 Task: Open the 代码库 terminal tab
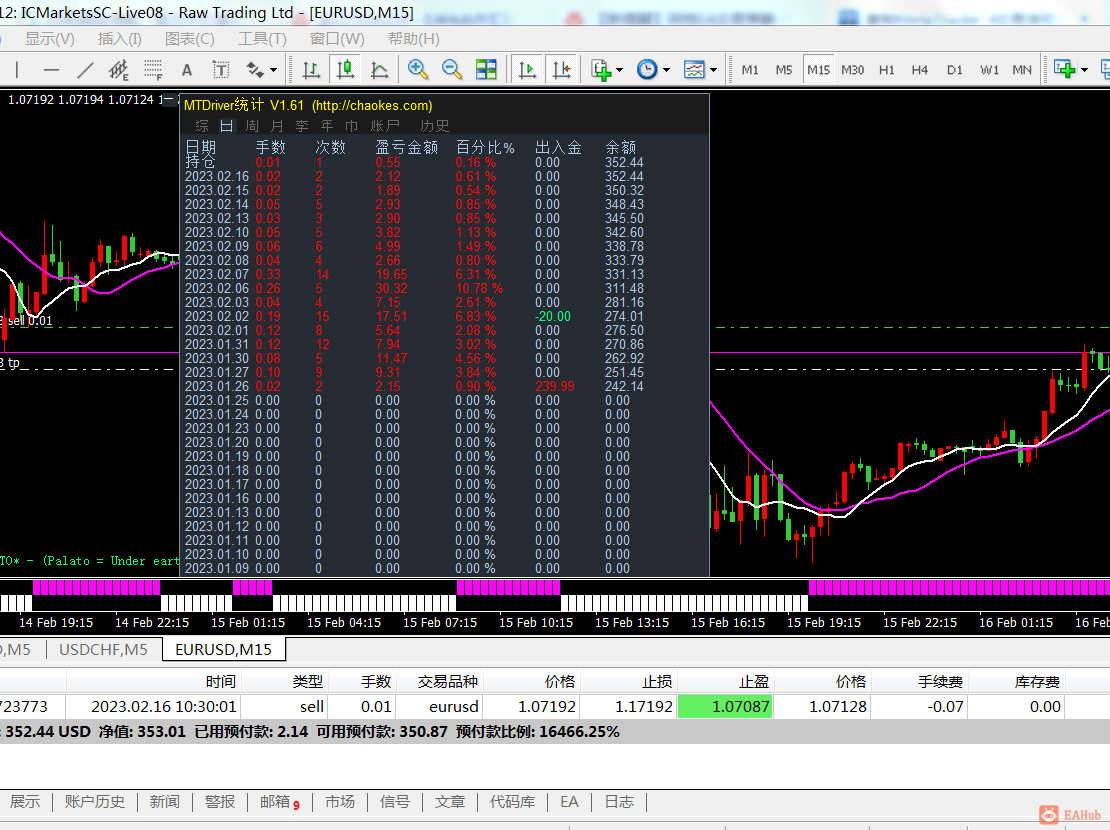(x=513, y=802)
